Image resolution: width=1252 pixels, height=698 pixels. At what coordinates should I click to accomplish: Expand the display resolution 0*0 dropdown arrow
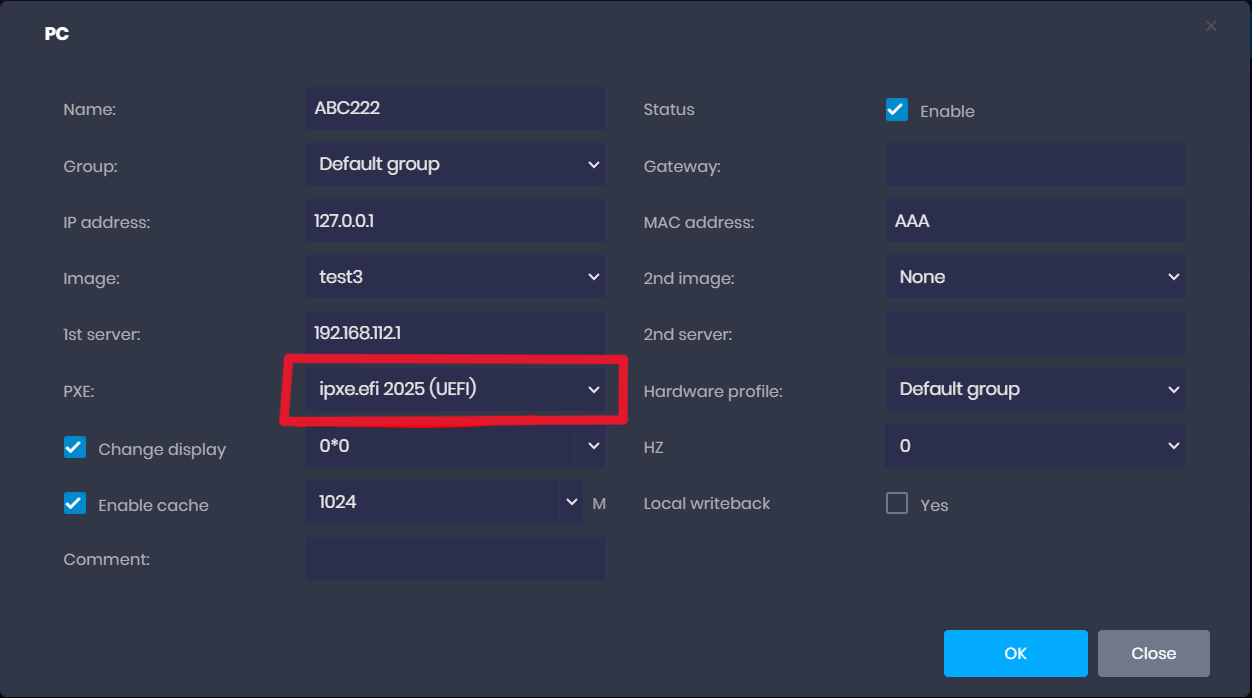pos(593,446)
